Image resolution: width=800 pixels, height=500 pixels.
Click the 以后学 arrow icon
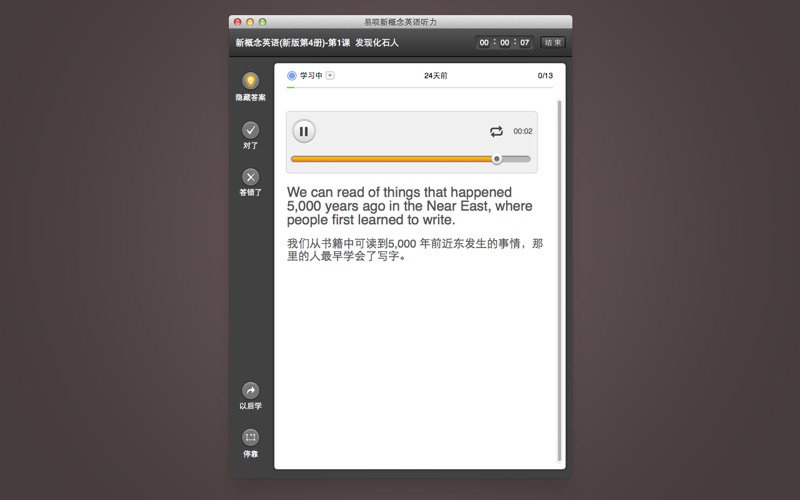point(250,391)
